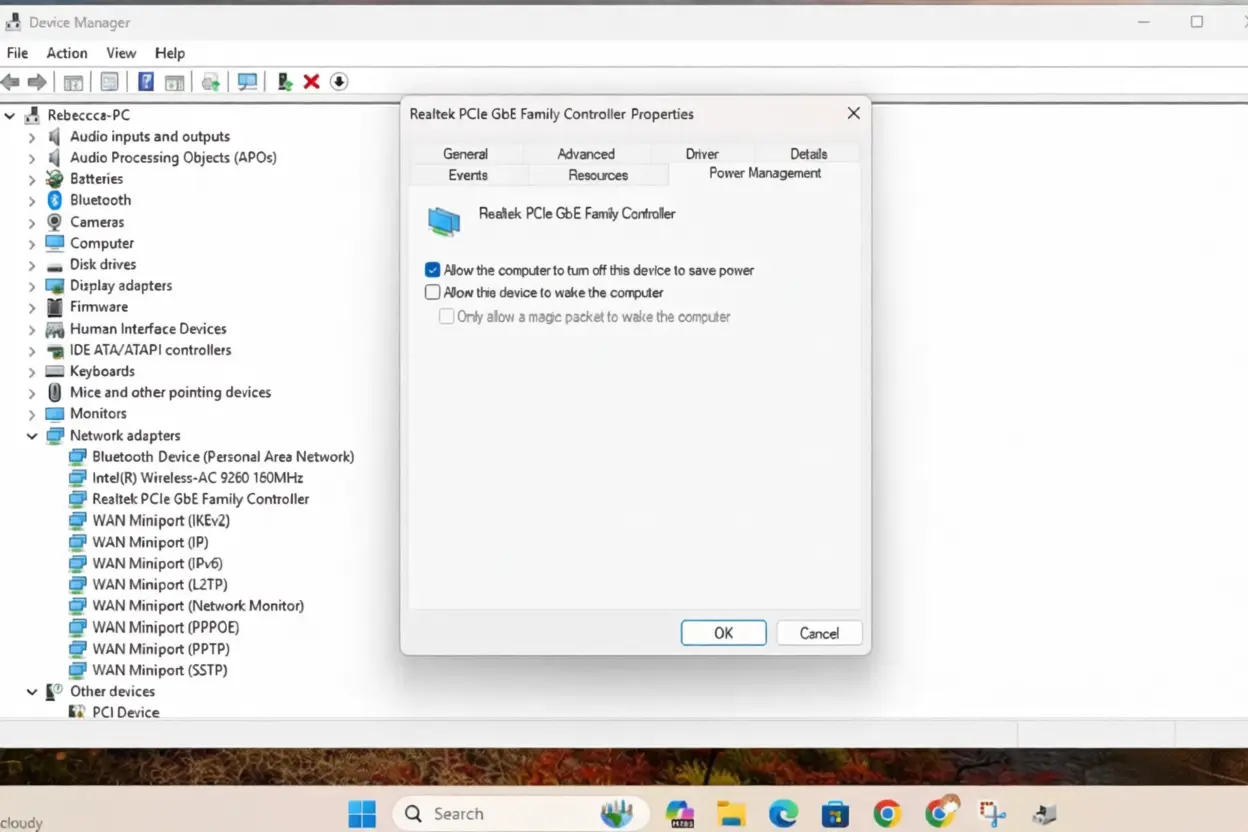Click the Bluetooth icon in the device tree

click(x=55, y=200)
